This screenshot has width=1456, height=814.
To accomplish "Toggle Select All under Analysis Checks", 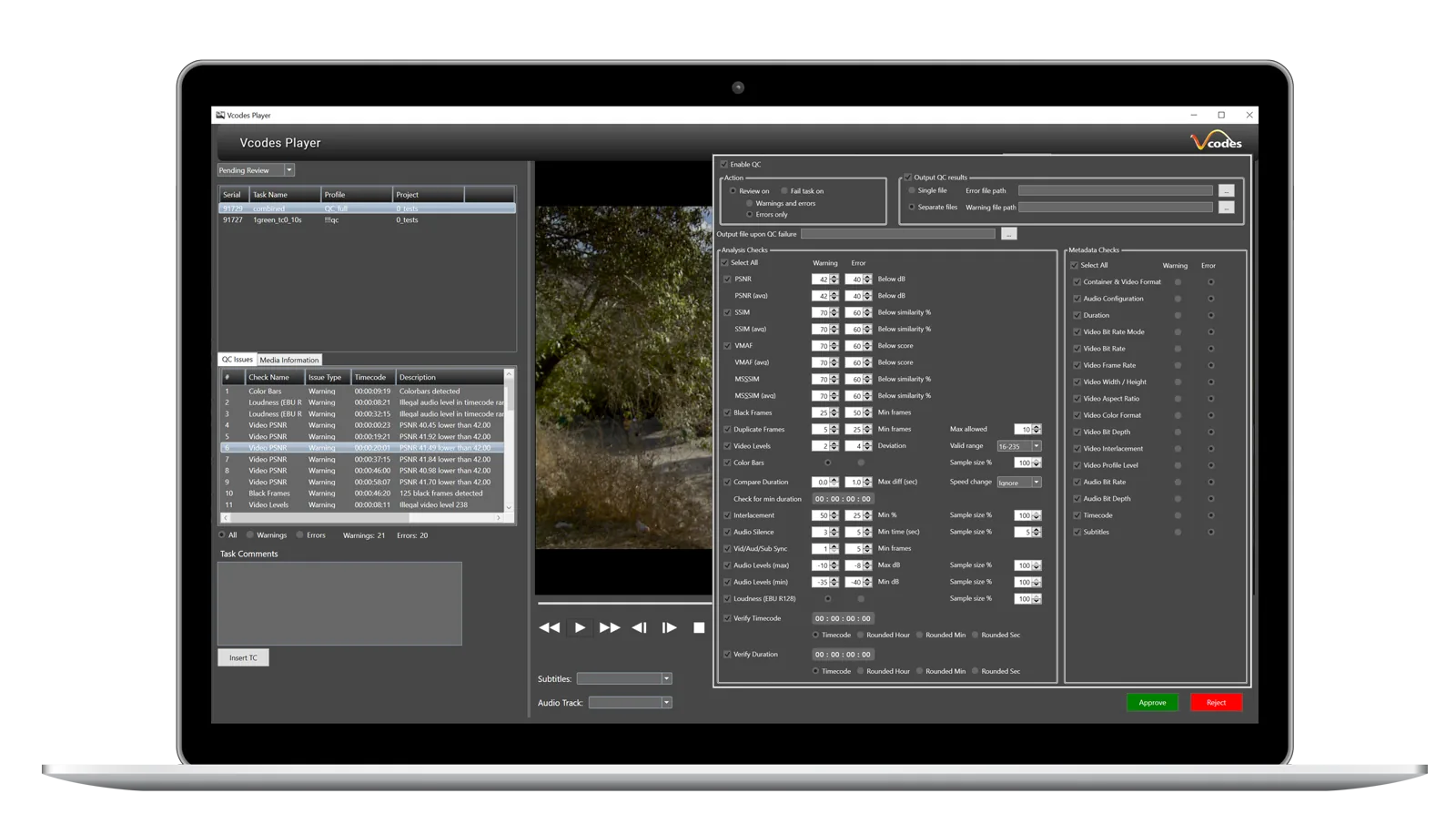I will 725,263.
